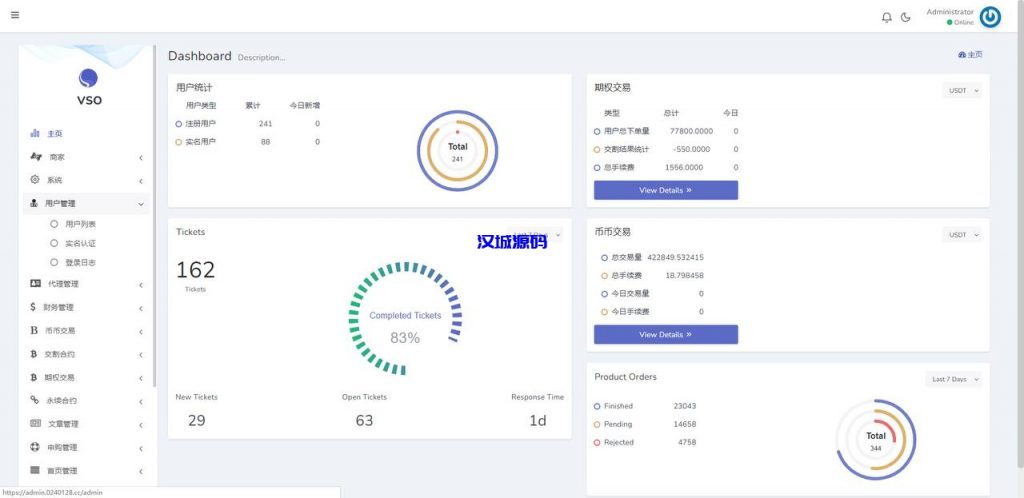Viewport: 1024px width, 498px height.
Task: Expand the 财务管理 menu chevron
Action: pyautogui.click(x=141, y=308)
